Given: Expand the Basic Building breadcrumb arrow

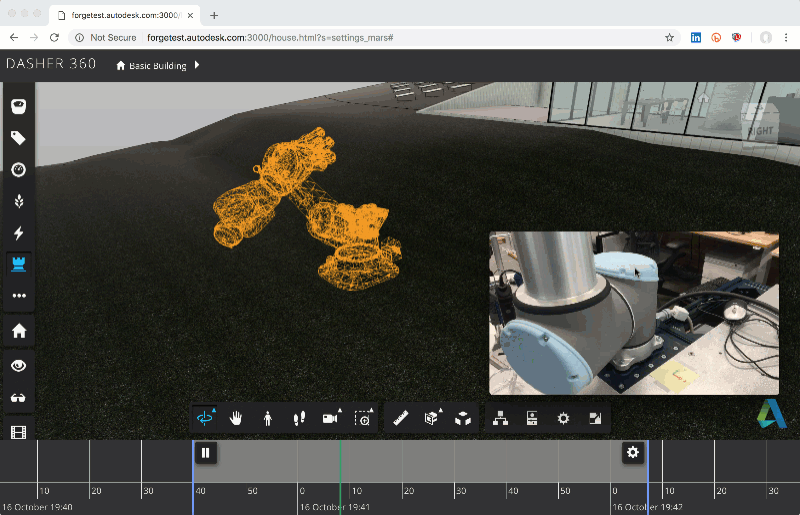Looking at the screenshot, I should pyautogui.click(x=197, y=65).
